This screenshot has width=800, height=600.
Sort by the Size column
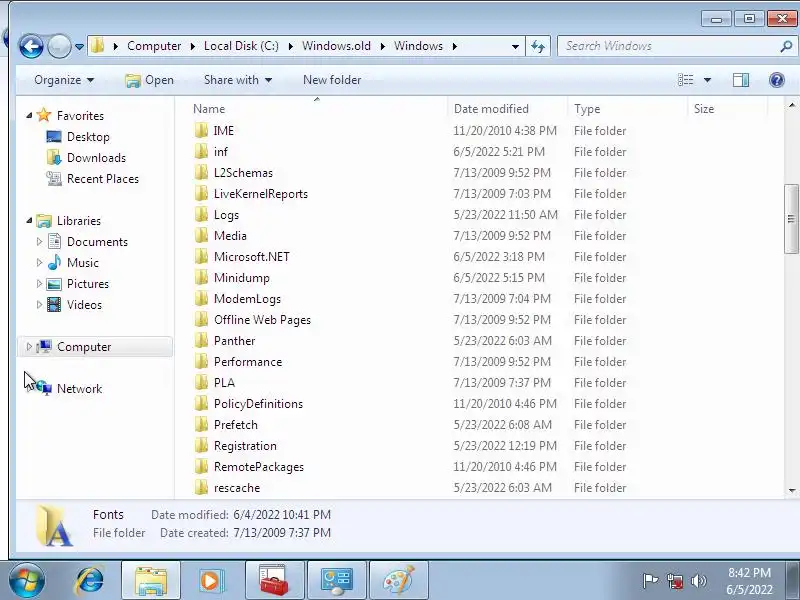704,109
